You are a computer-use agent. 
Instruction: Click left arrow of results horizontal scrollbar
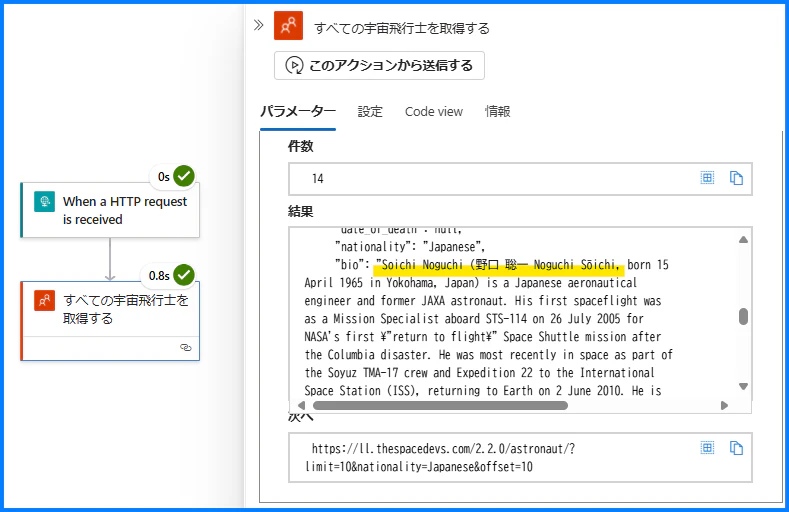point(301,405)
